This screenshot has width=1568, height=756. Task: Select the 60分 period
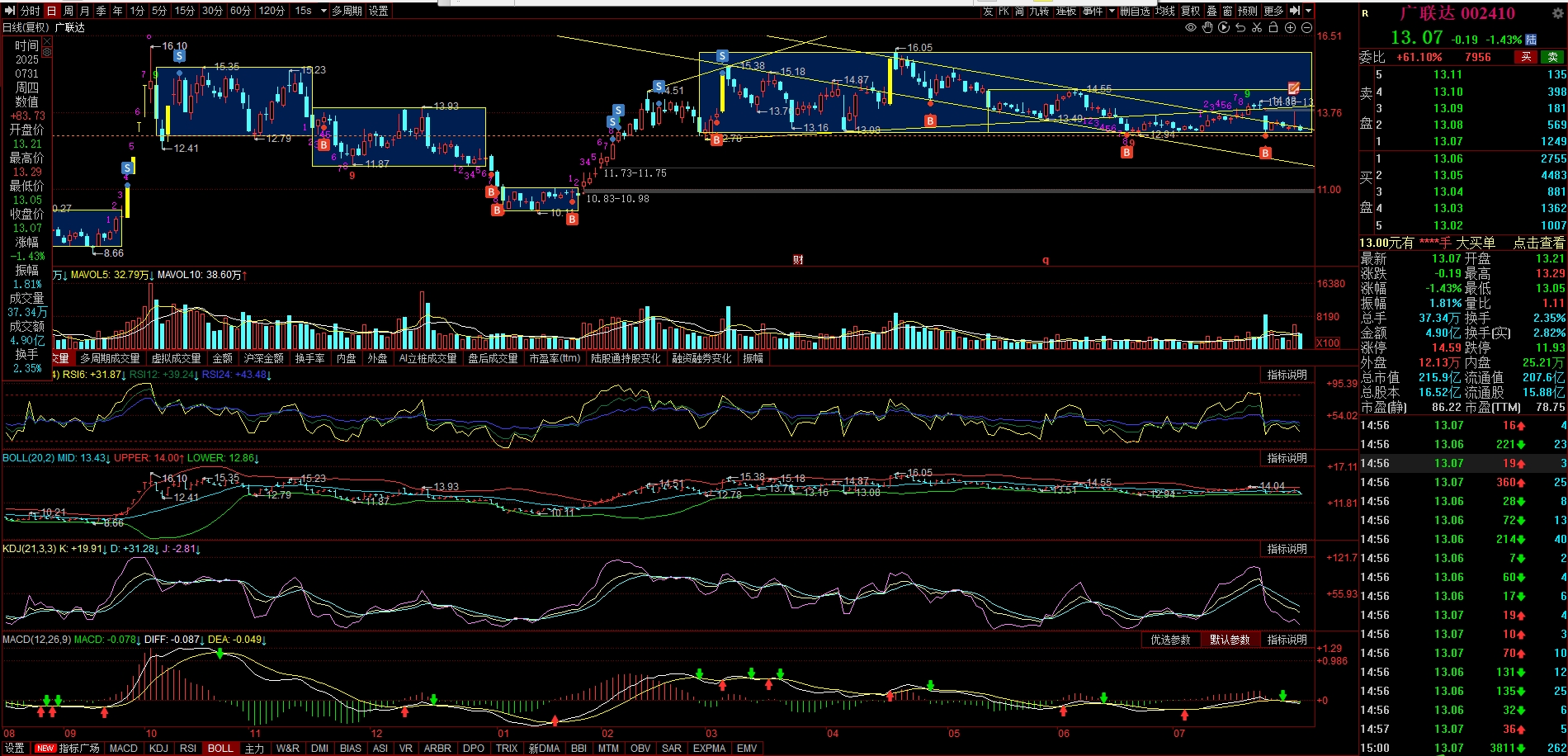[x=240, y=11]
